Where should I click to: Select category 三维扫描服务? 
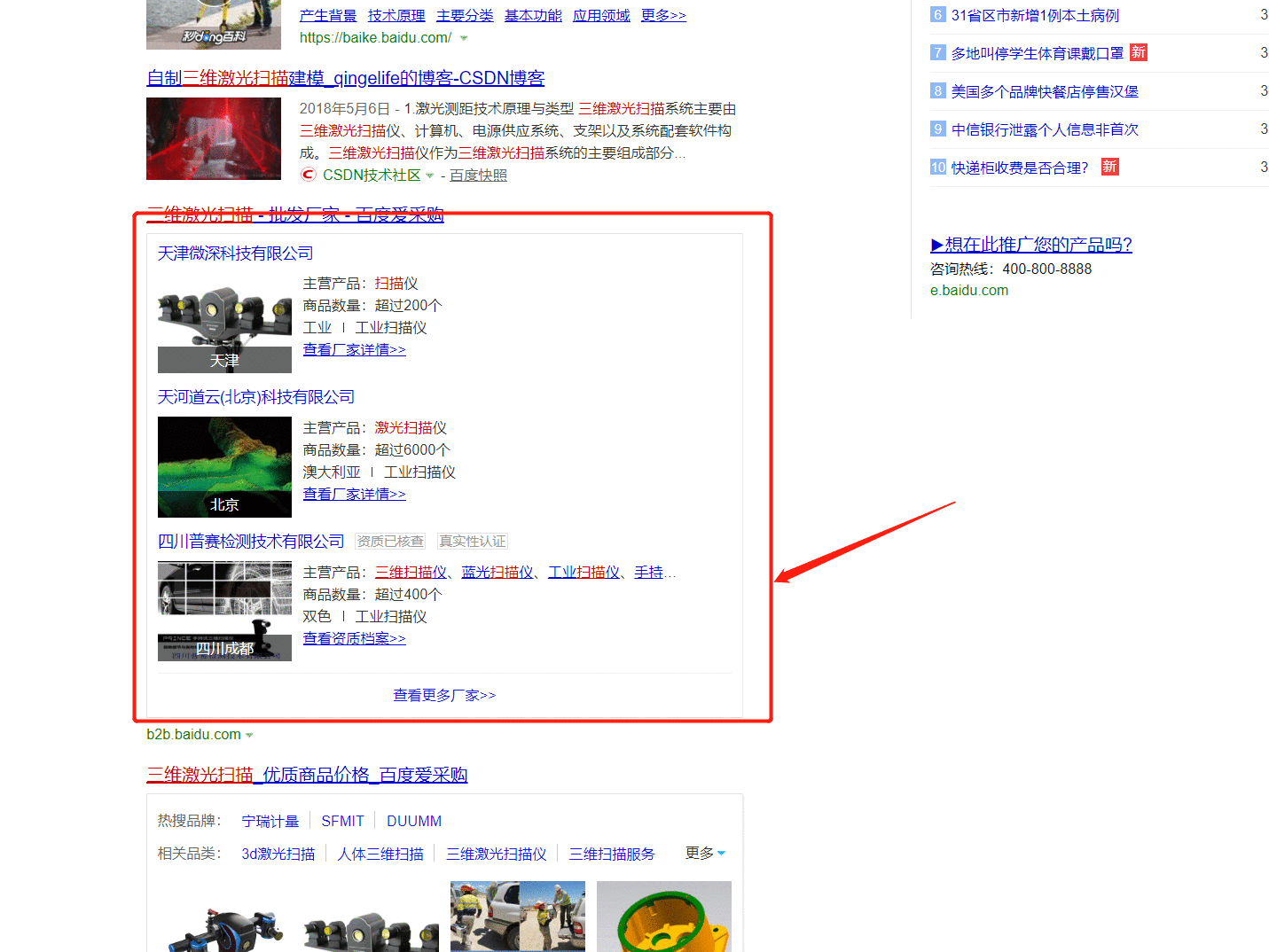coord(612,854)
